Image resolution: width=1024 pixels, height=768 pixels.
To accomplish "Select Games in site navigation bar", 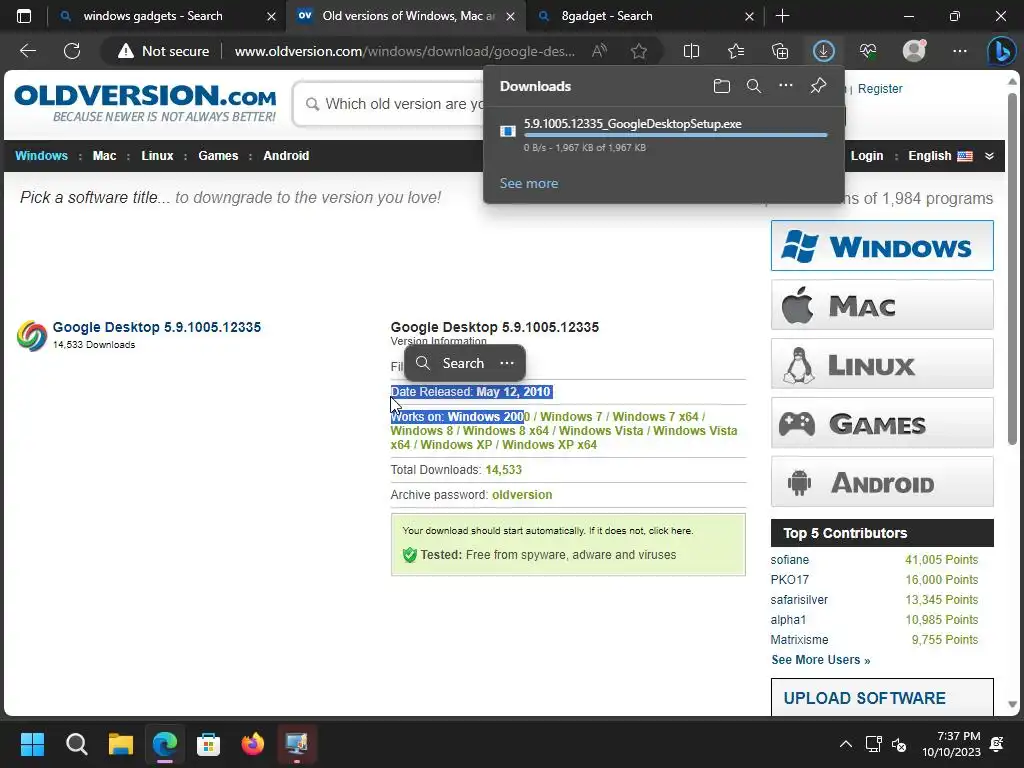I will (x=218, y=156).
